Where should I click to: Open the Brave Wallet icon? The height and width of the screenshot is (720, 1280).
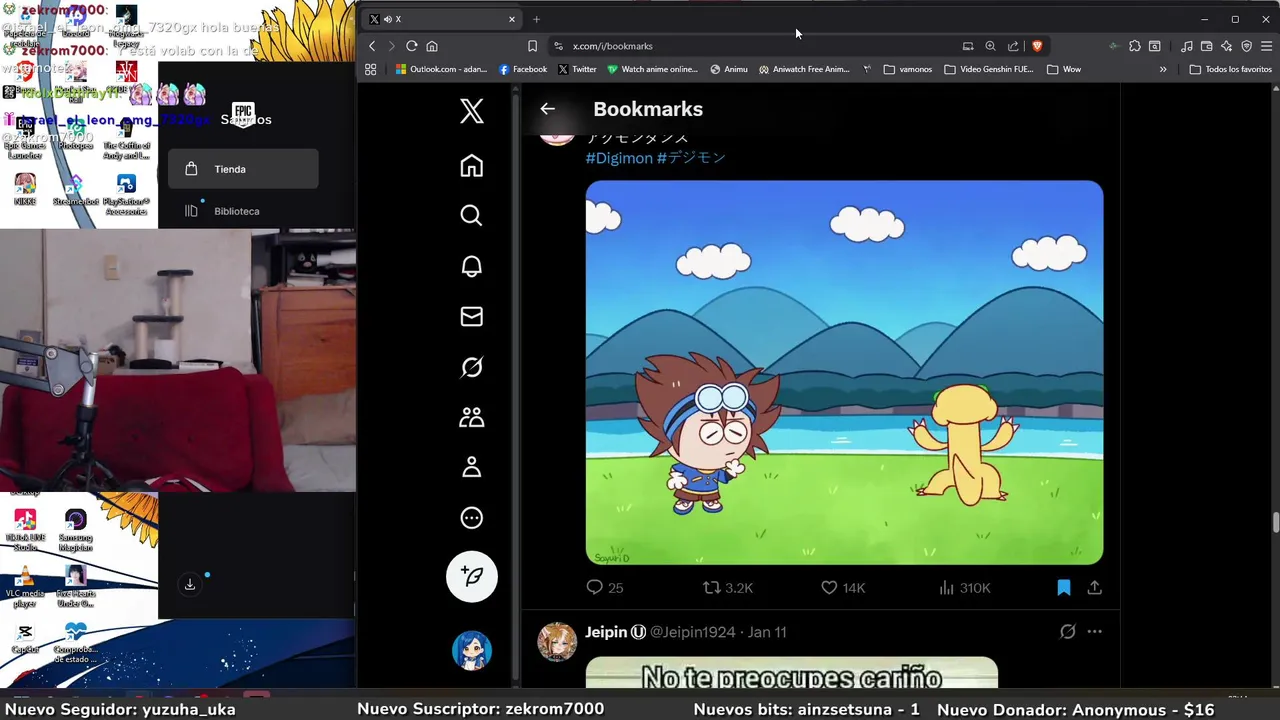point(1206,46)
